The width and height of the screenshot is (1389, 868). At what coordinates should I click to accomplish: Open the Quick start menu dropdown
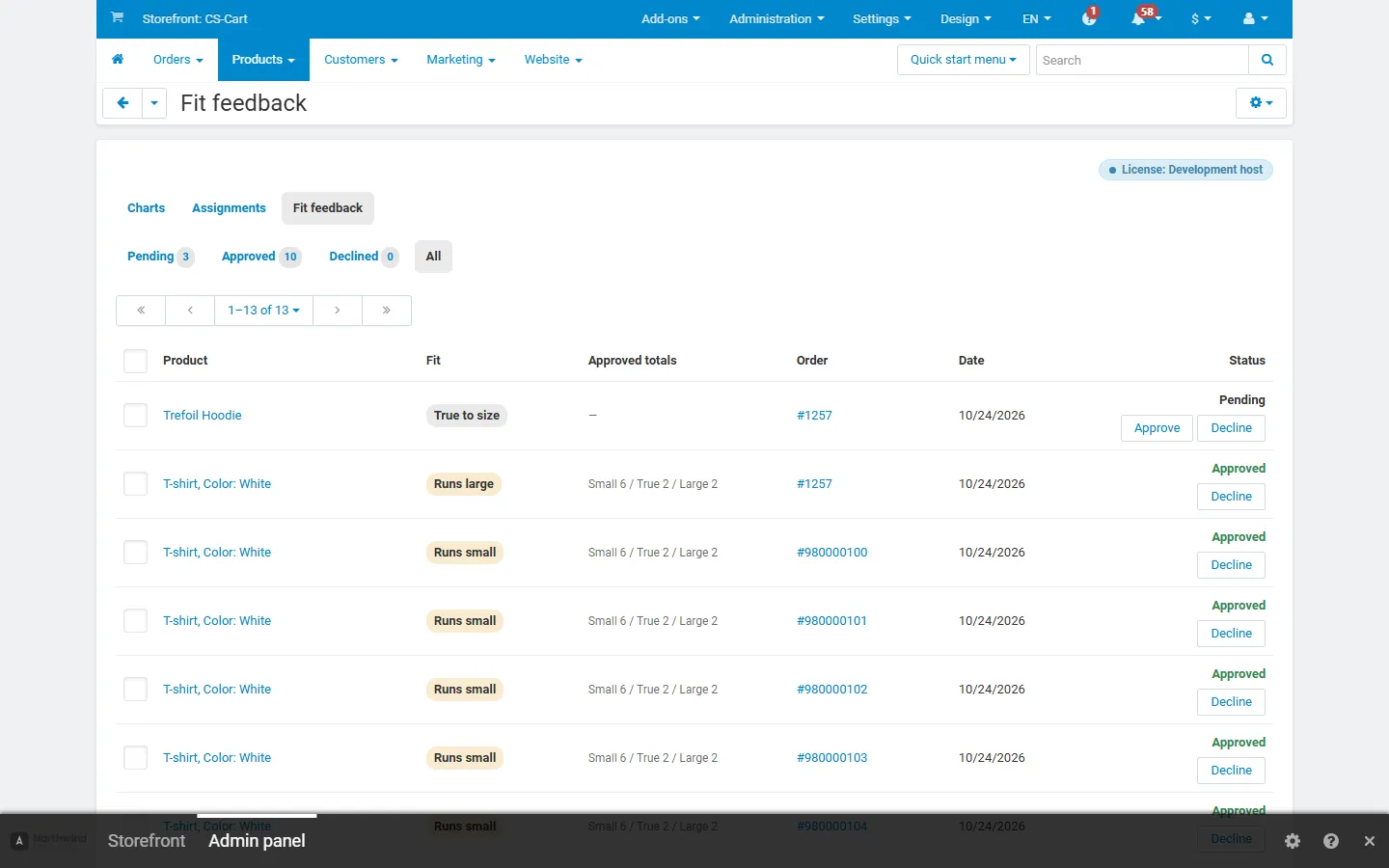[x=964, y=60]
